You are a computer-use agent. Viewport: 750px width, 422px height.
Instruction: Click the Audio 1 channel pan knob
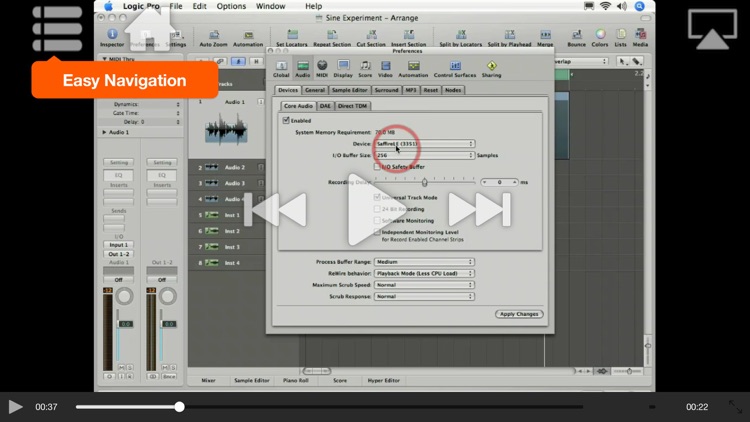pos(124,297)
